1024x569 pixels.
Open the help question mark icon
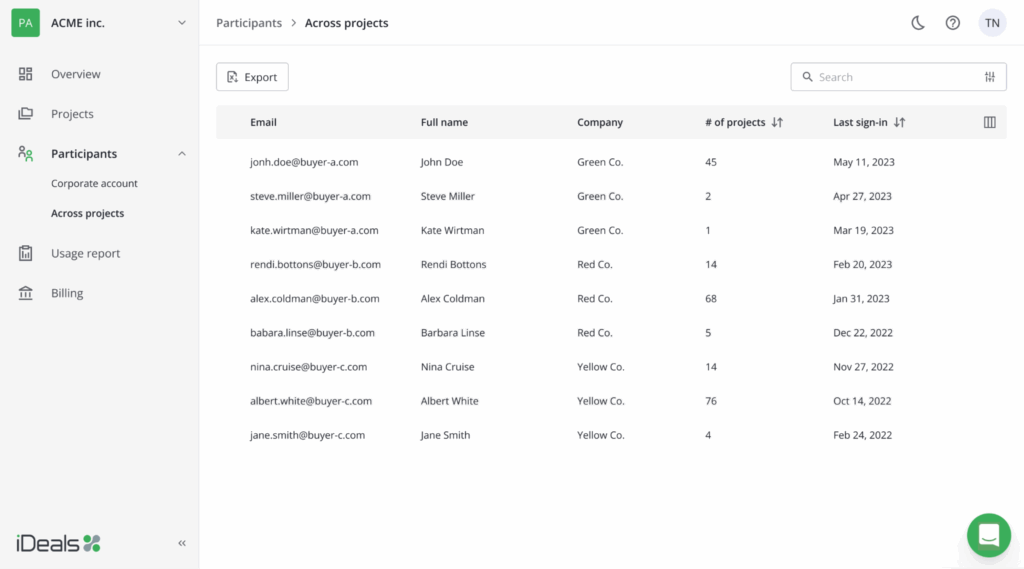pos(952,23)
